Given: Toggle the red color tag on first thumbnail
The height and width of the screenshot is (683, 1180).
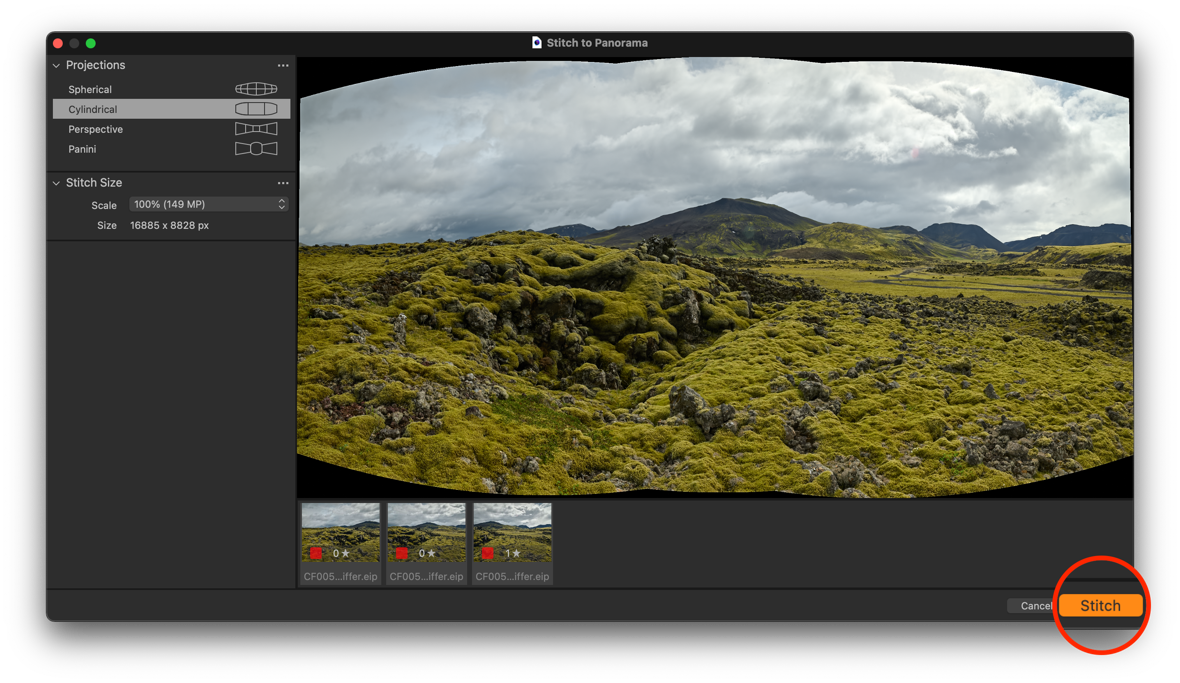Looking at the screenshot, I should coord(316,553).
